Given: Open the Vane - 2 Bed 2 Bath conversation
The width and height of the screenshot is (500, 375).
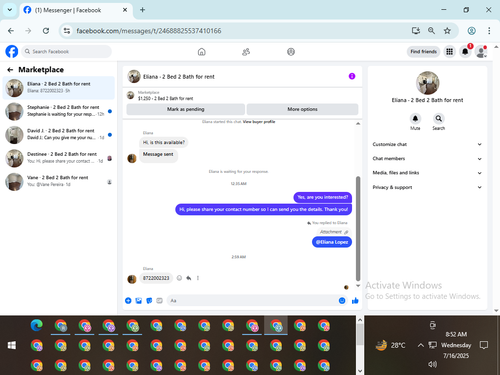Looking at the screenshot, I should pos(59,181).
